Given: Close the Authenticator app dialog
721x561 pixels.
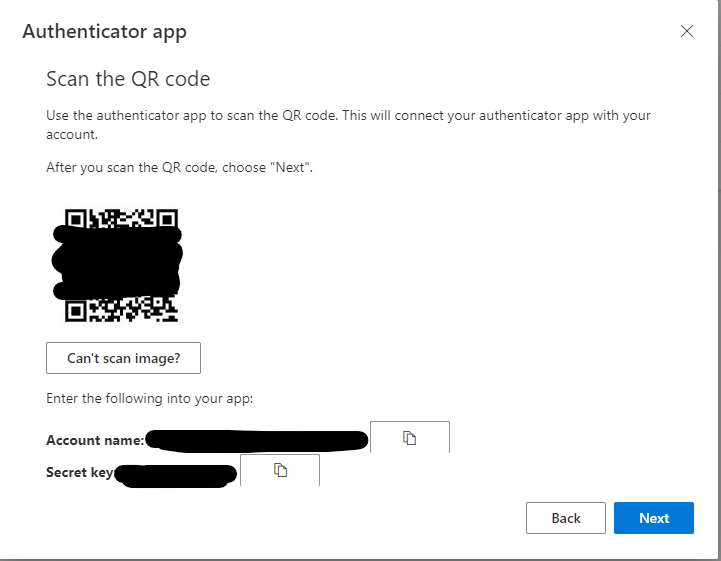Looking at the screenshot, I should pos(687,31).
